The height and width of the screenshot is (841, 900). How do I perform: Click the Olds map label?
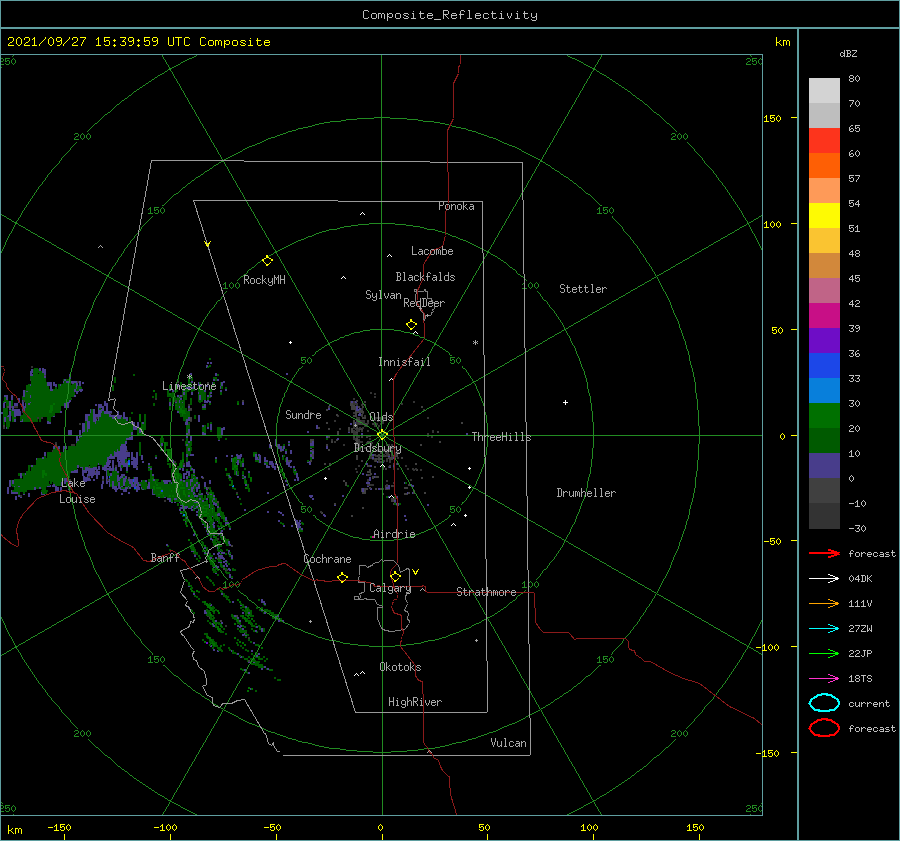pyautogui.click(x=381, y=417)
